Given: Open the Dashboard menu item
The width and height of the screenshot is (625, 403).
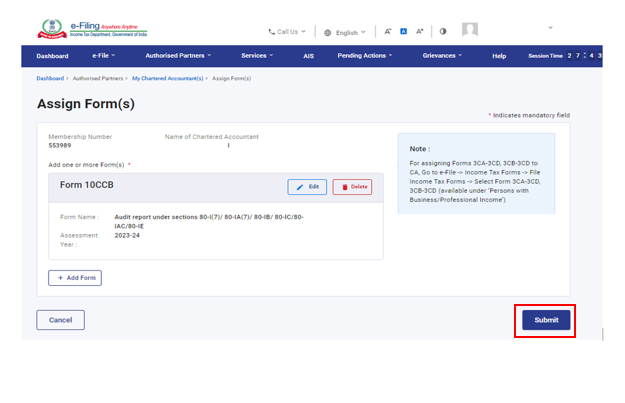Looking at the screenshot, I should [52, 56].
